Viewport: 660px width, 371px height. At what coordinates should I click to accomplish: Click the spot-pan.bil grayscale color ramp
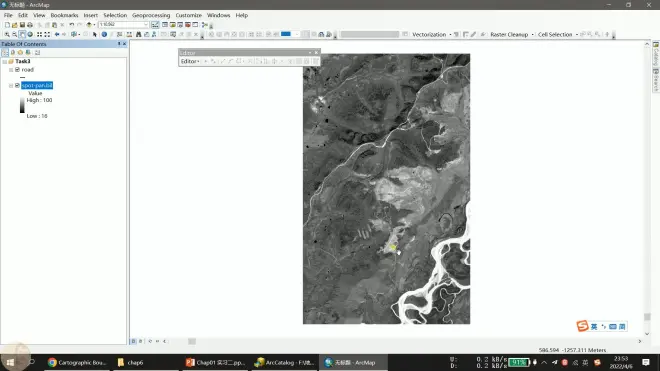[22, 105]
